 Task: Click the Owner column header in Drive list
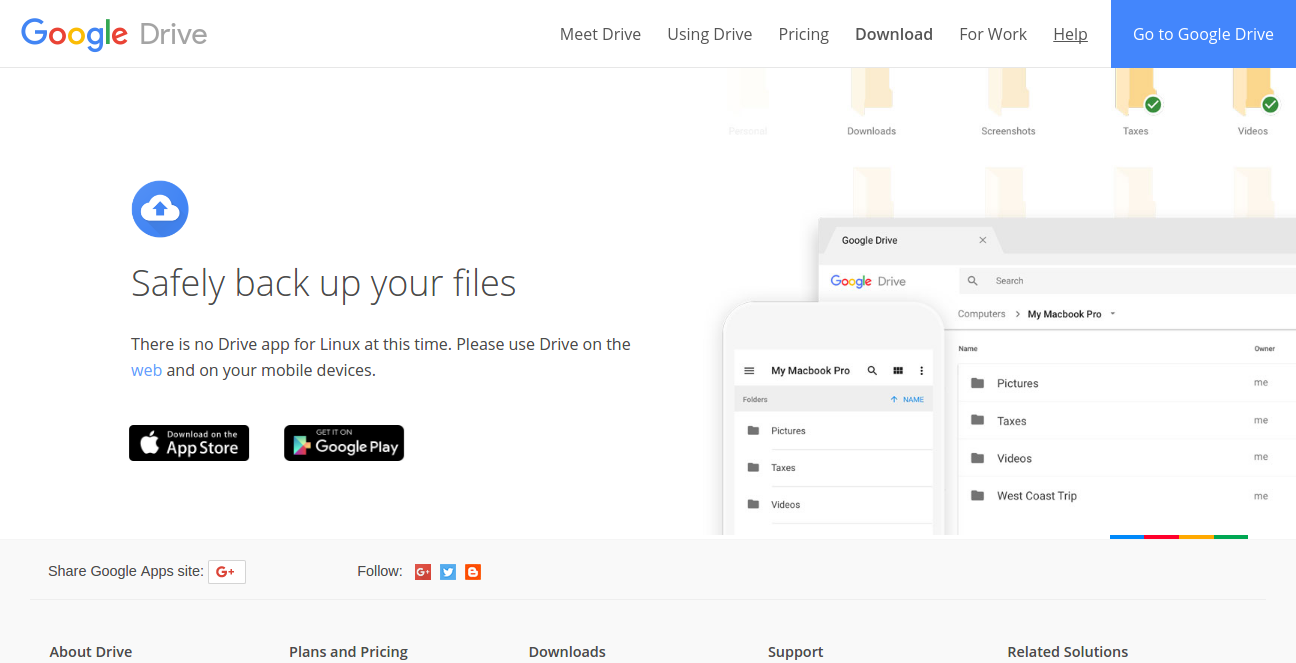1264,349
